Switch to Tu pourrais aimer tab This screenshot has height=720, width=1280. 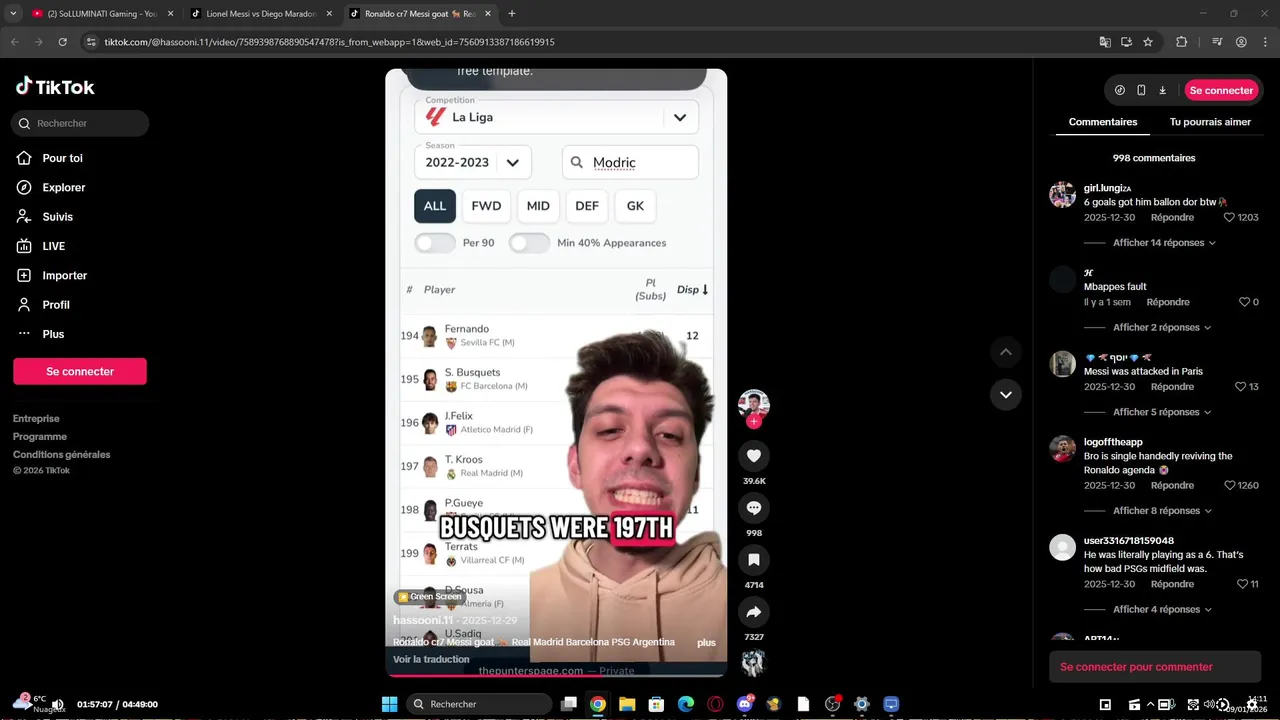(x=1210, y=122)
